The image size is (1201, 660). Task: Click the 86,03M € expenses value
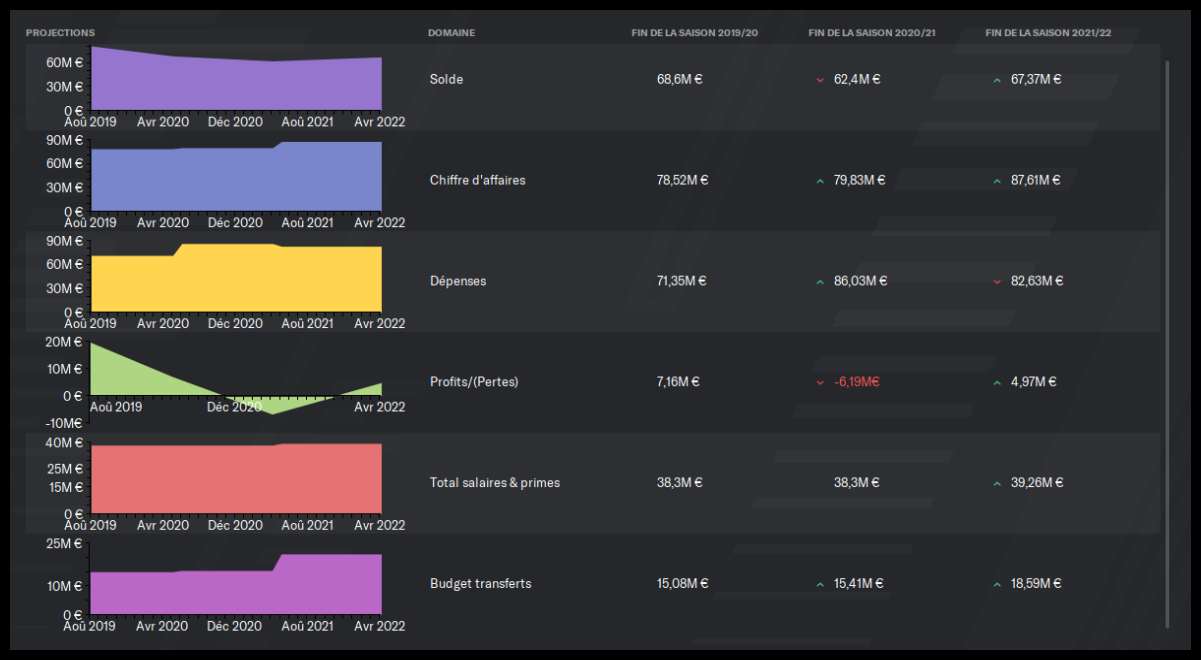[860, 281]
